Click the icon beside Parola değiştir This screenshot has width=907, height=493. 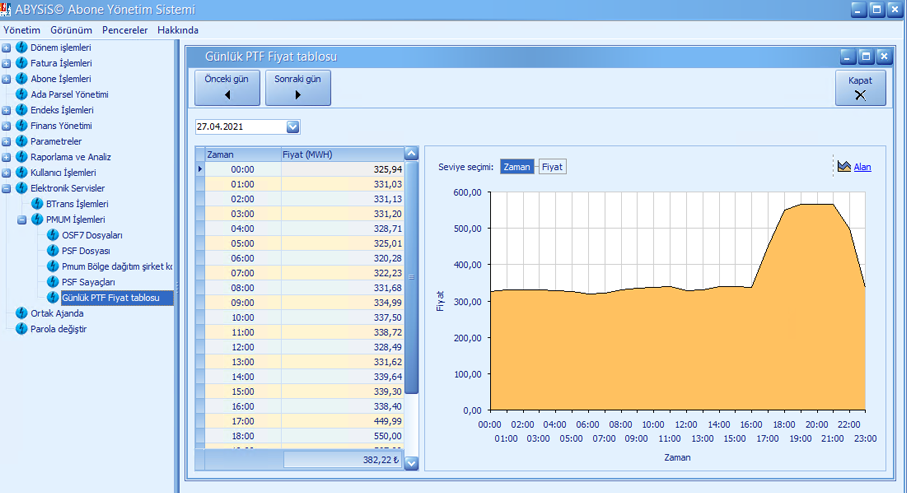(x=21, y=329)
